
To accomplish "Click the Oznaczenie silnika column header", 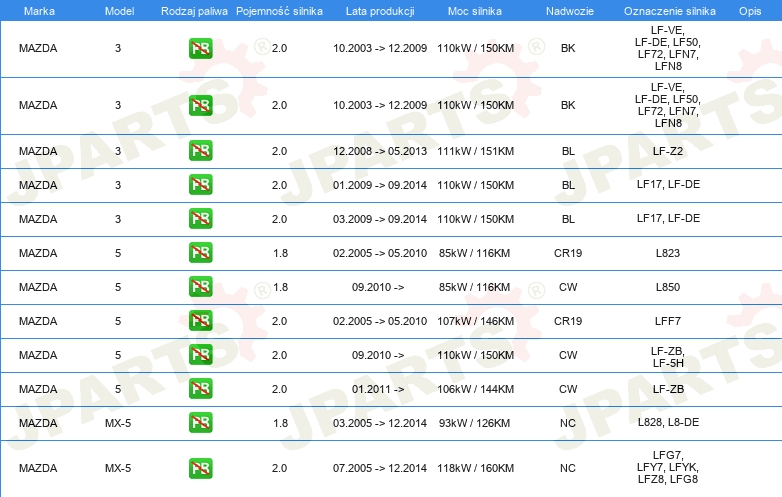I will point(670,11).
